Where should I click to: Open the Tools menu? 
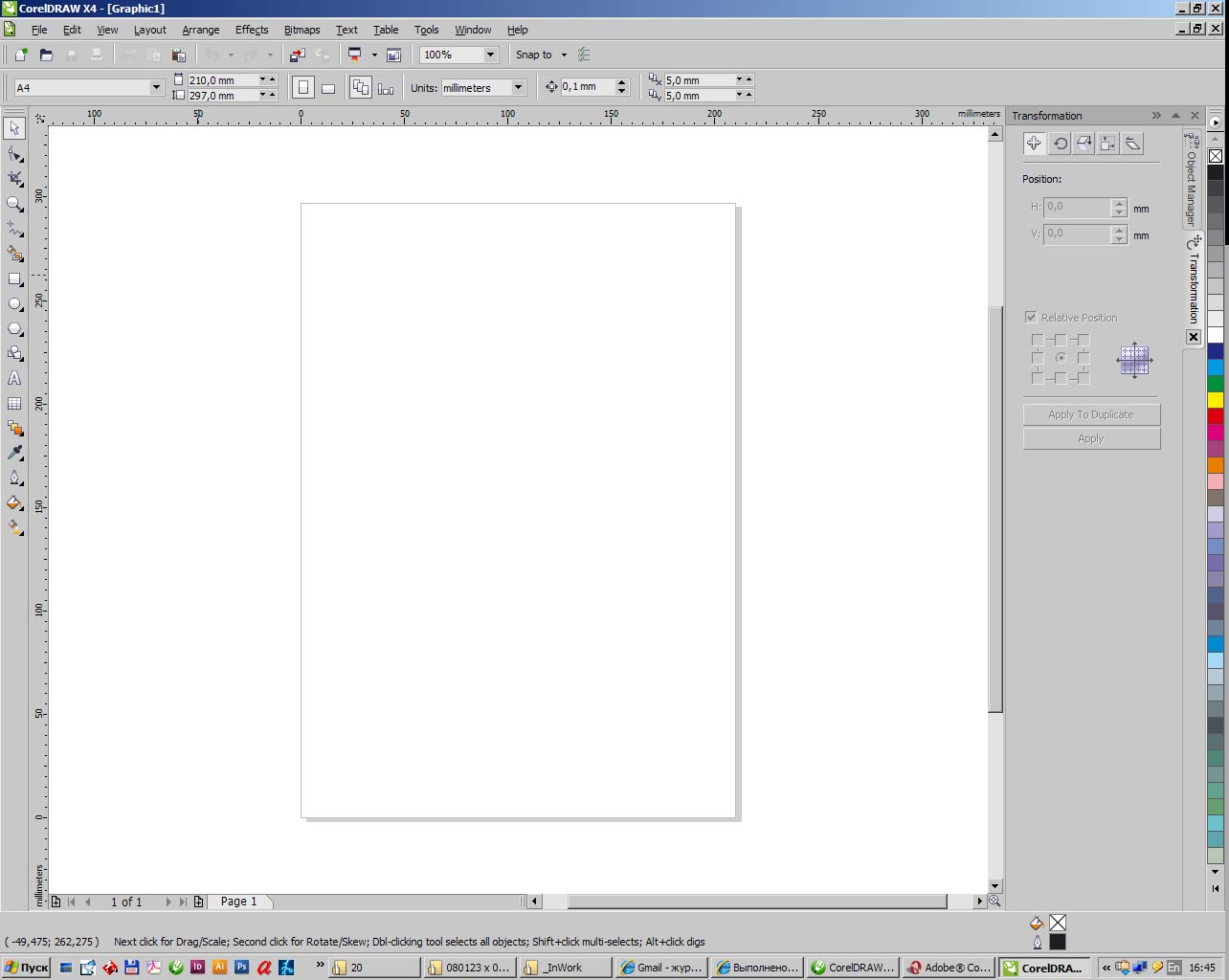point(427,30)
